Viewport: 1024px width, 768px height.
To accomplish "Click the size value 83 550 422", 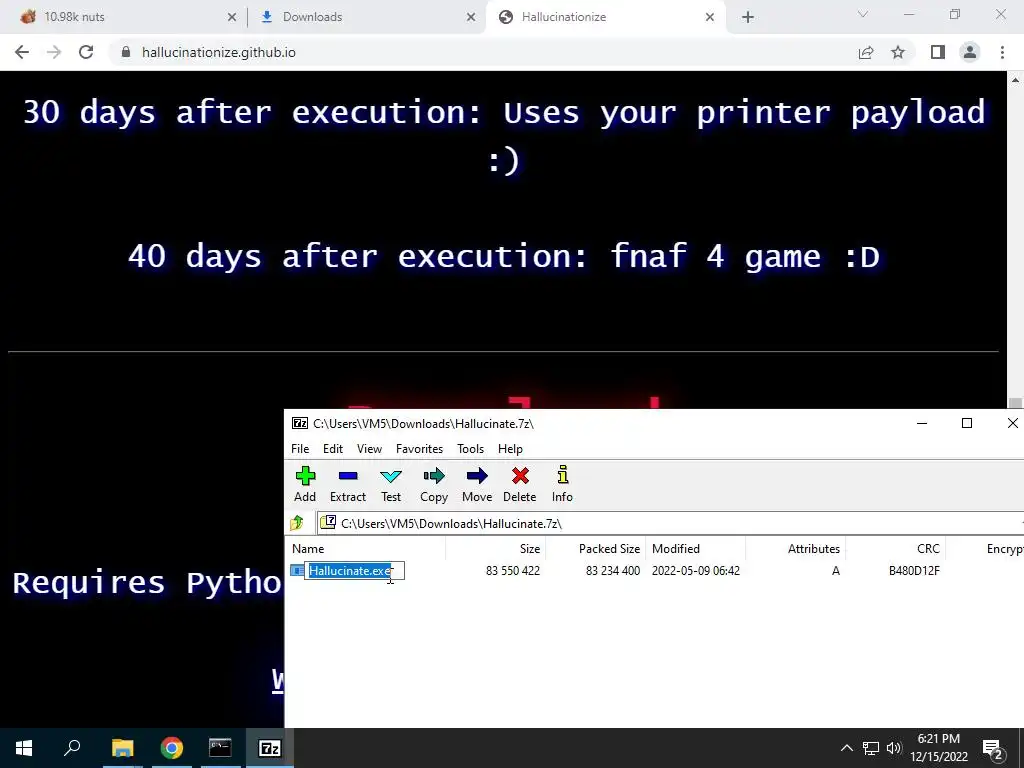I will (x=513, y=571).
